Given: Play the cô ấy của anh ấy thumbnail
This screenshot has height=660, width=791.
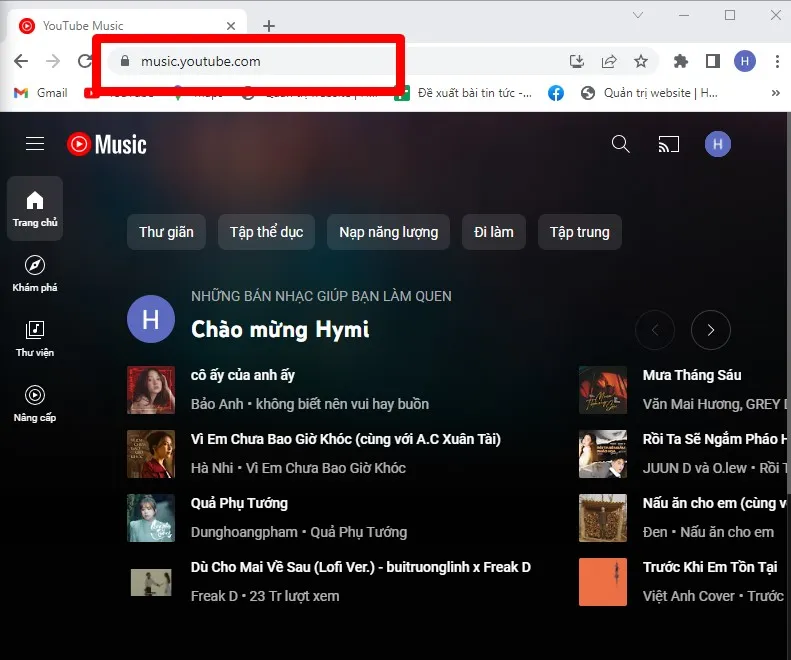Looking at the screenshot, I should click(151, 390).
